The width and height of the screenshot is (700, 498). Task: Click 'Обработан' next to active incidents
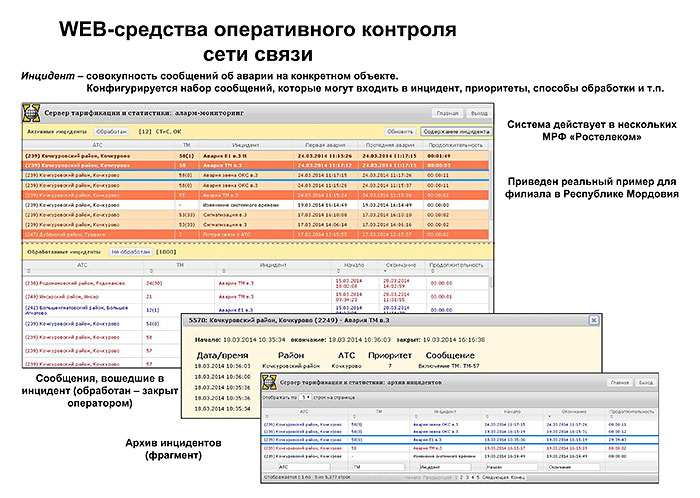tap(112, 132)
